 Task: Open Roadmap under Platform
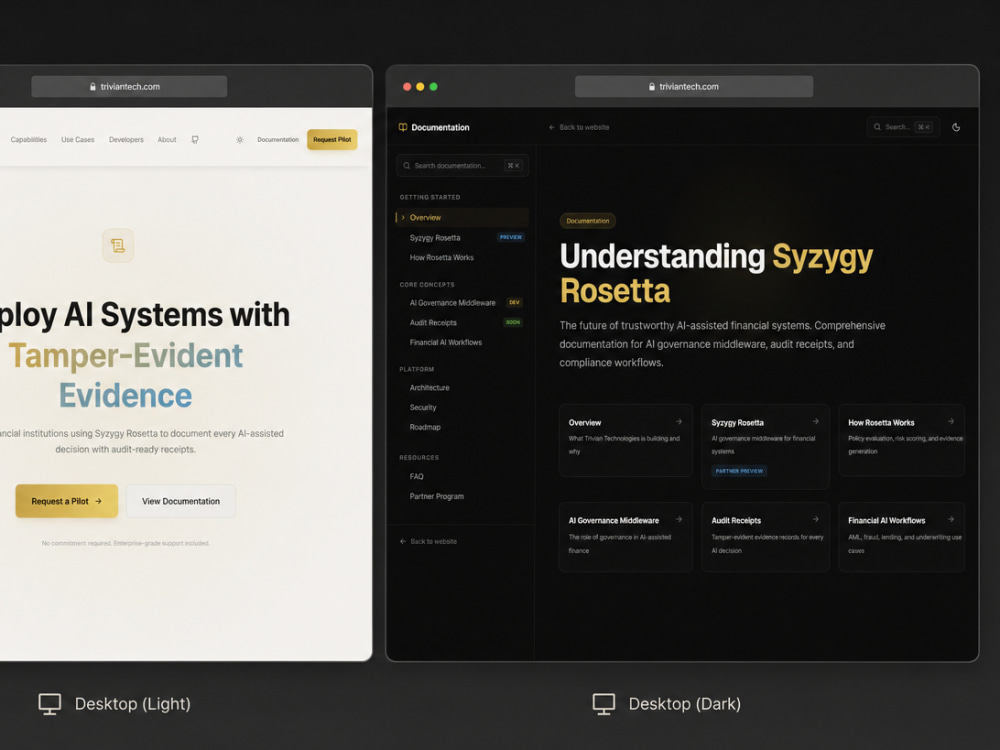point(425,427)
